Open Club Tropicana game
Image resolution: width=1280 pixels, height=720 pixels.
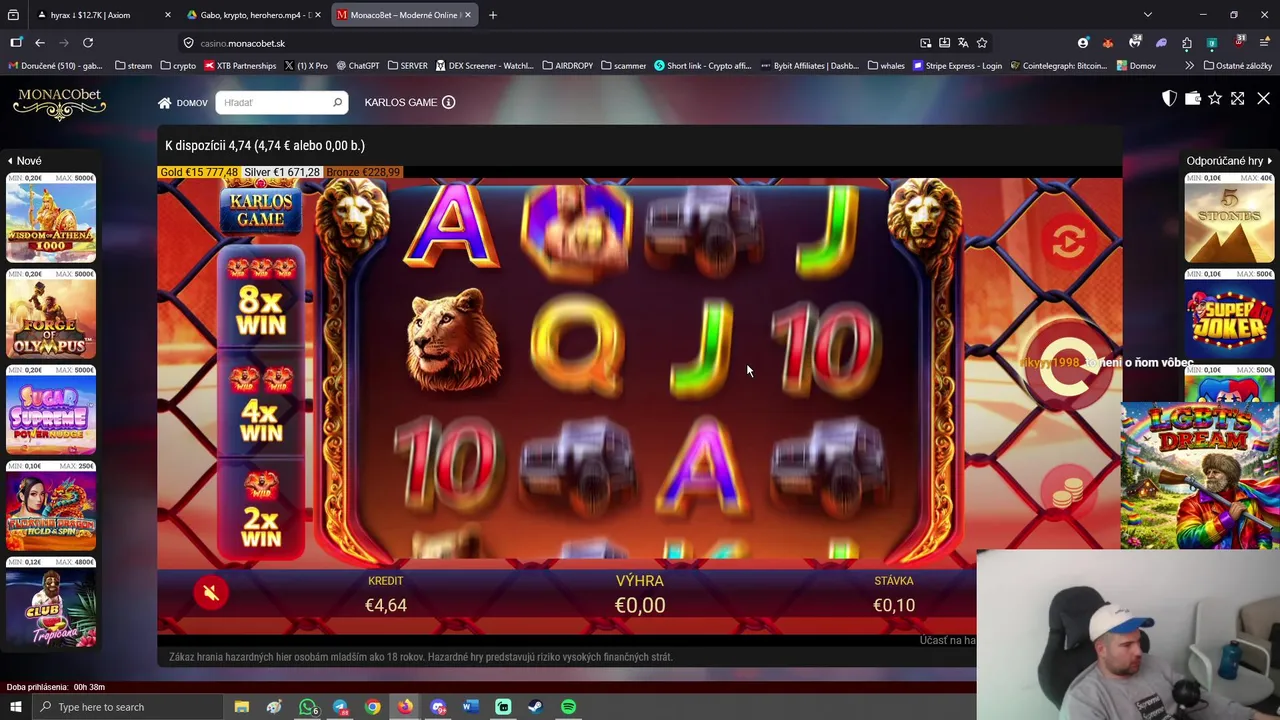tap(51, 602)
